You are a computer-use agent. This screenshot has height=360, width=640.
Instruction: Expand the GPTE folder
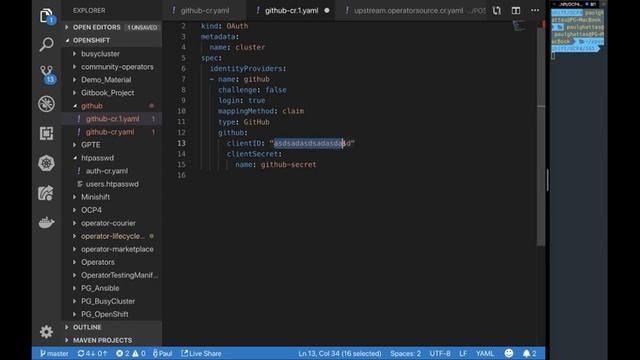pyautogui.click(x=112, y=145)
